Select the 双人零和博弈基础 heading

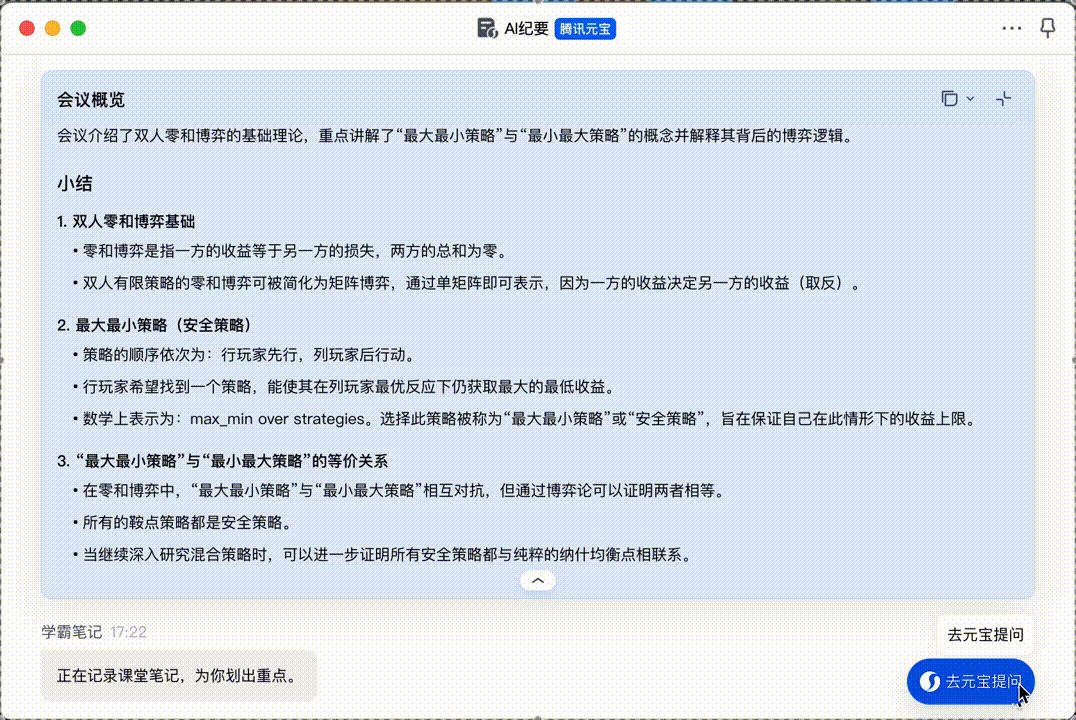coord(125,221)
